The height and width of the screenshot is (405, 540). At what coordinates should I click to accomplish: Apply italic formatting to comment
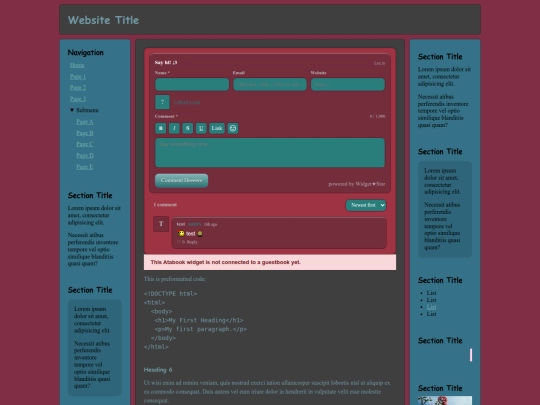pyautogui.click(x=174, y=128)
